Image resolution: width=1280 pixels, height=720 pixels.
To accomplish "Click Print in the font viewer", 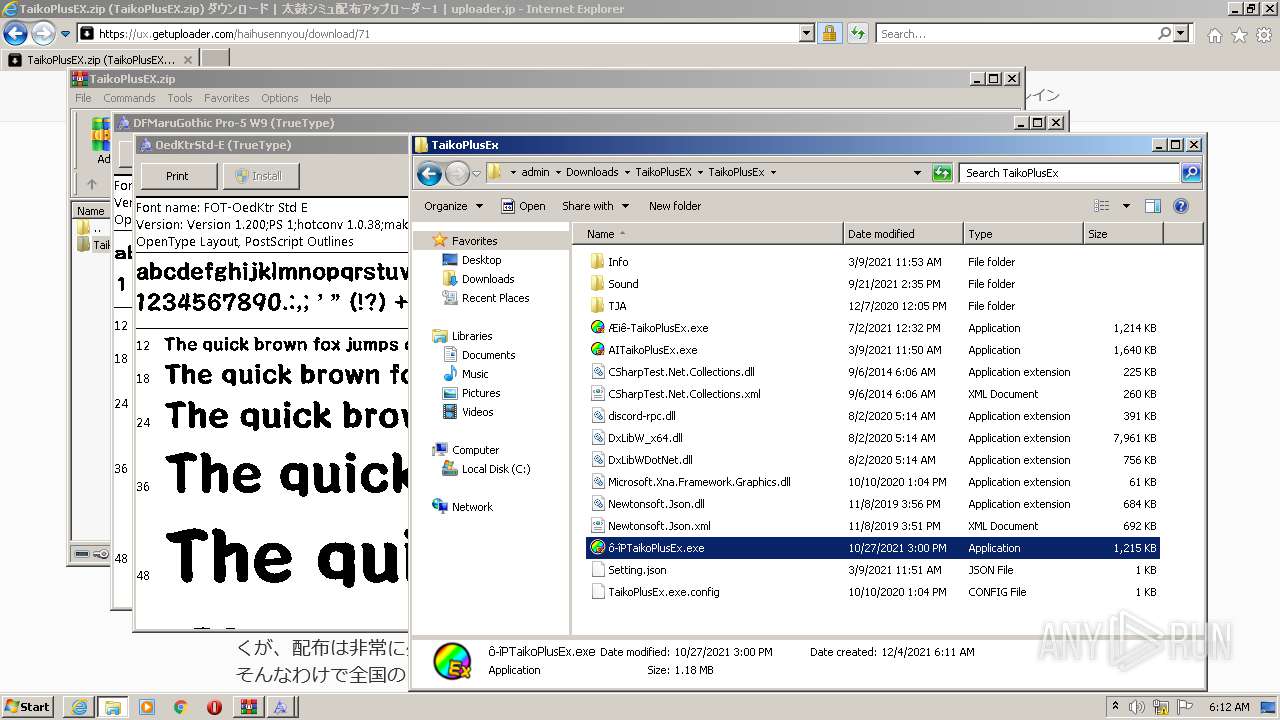I will coord(177,176).
